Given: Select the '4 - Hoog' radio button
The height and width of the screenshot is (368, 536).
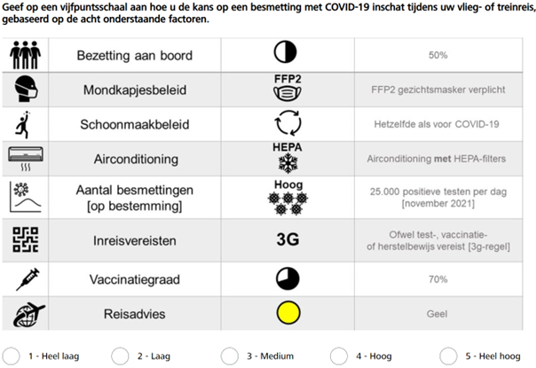Looking at the screenshot, I should pyautogui.click(x=339, y=356).
